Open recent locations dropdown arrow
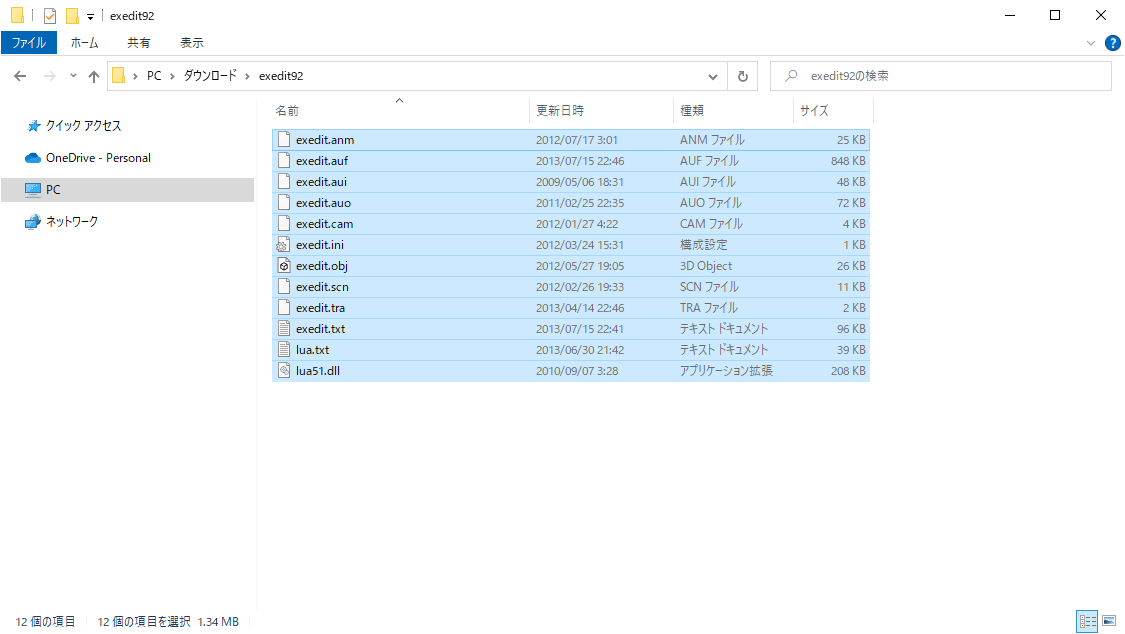Image resolution: width=1125 pixels, height=634 pixels. (73, 76)
